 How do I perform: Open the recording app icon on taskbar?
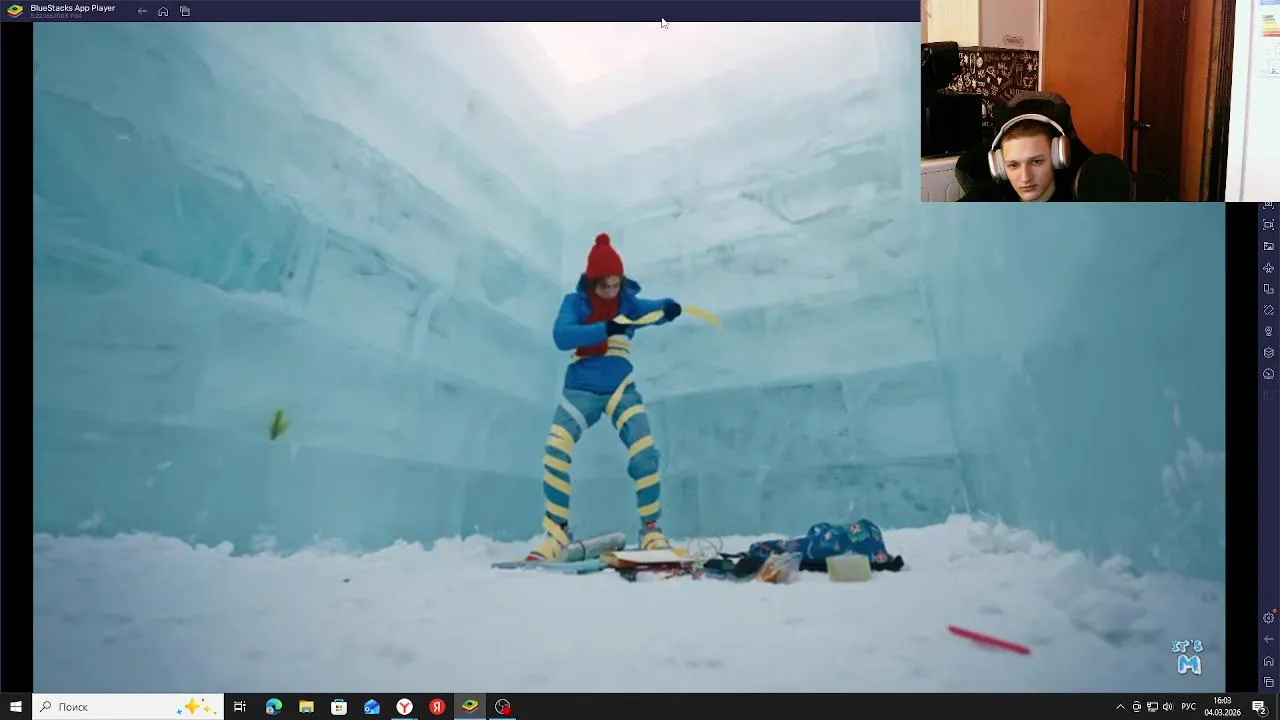(503, 707)
